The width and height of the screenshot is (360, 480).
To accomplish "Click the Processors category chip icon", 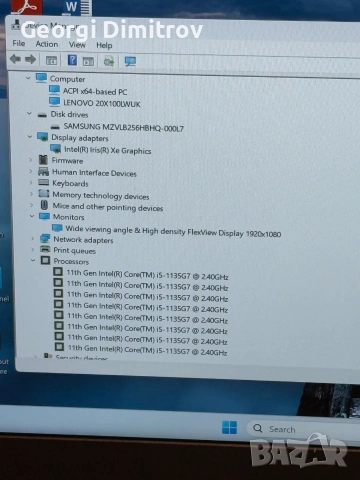I will point(46,260).
